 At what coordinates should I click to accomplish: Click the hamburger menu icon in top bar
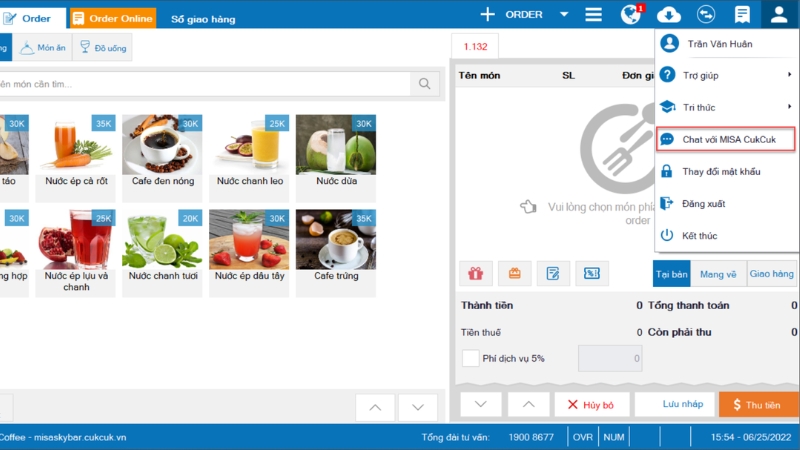[x=594, y=15]
